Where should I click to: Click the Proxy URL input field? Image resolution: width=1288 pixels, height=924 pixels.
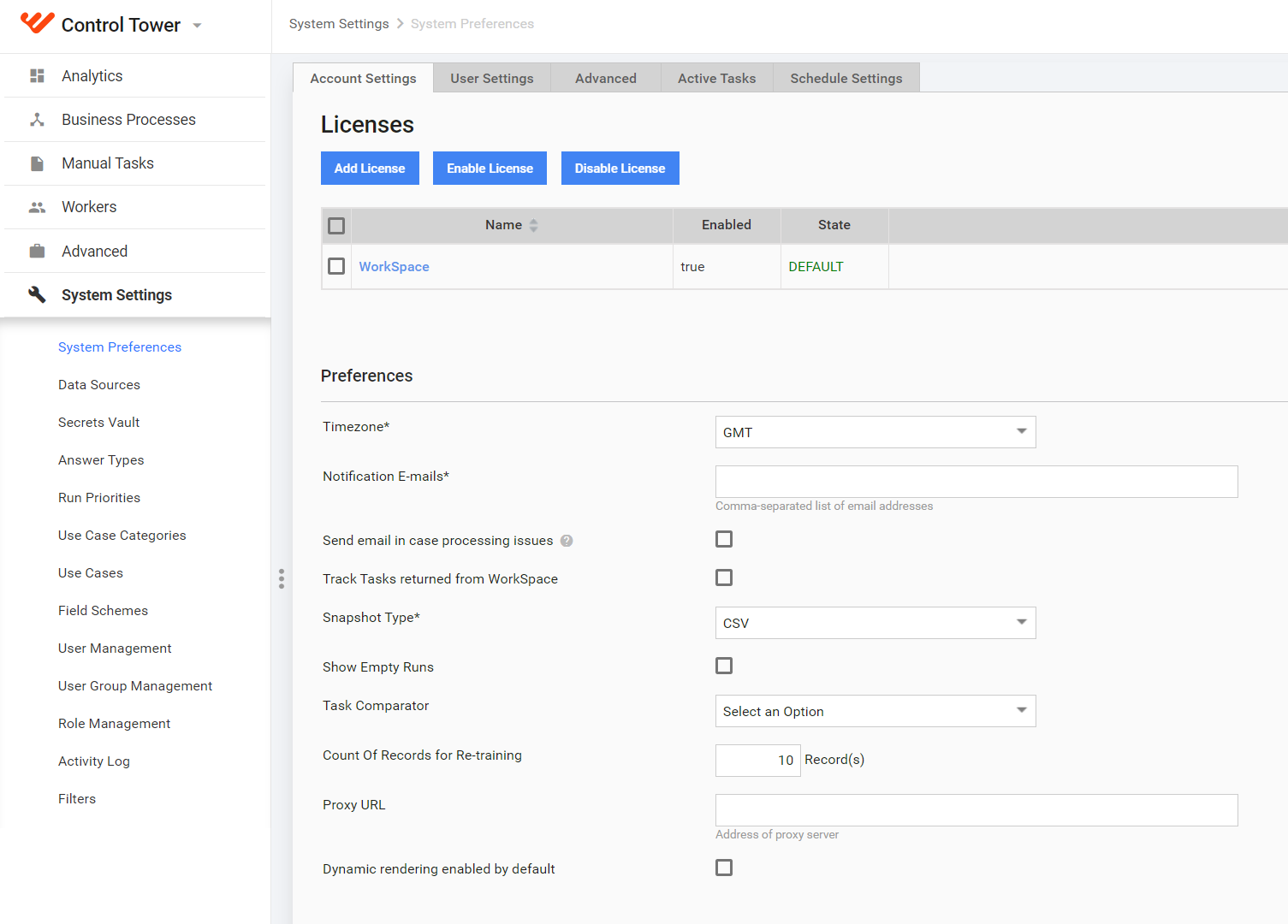tap(976, 810)
